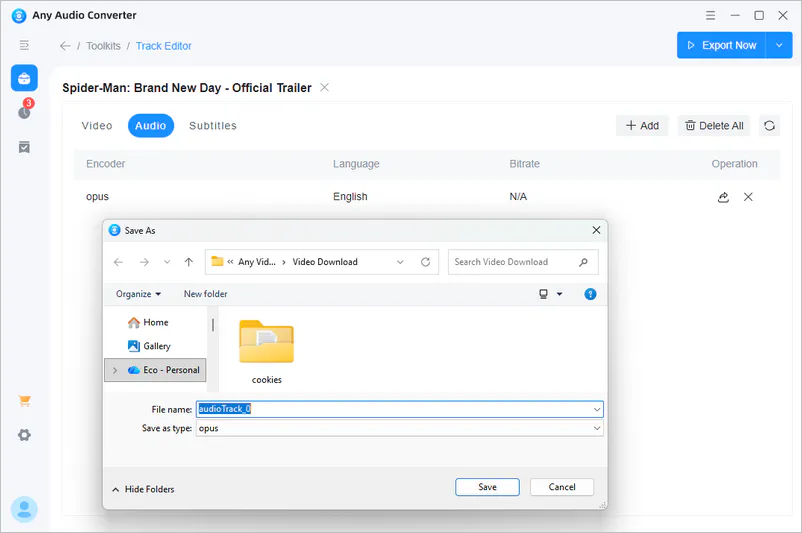Close the Spider-Man trailer item with X
802x533 pixels.
pyautogui.click(x=324, y=87)
